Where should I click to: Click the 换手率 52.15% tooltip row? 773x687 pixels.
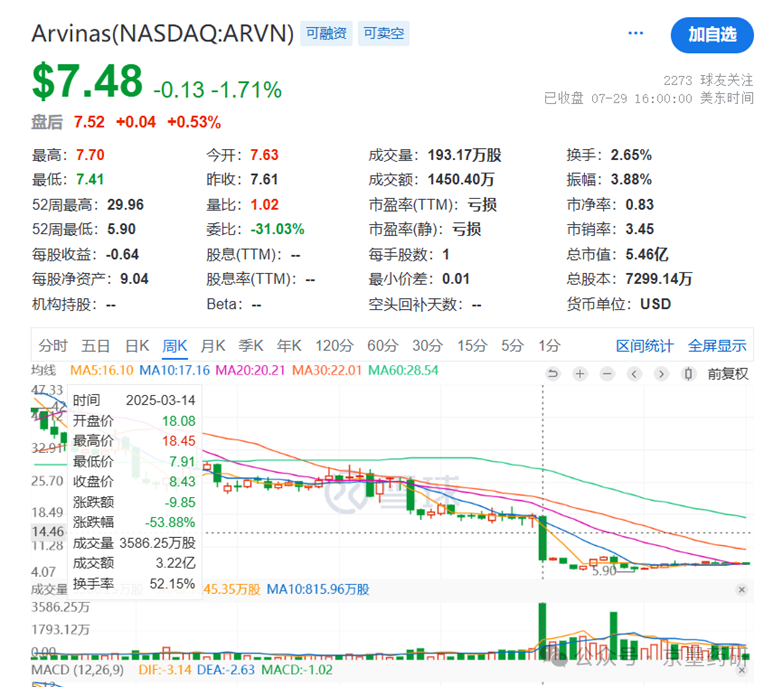[134, 584]
